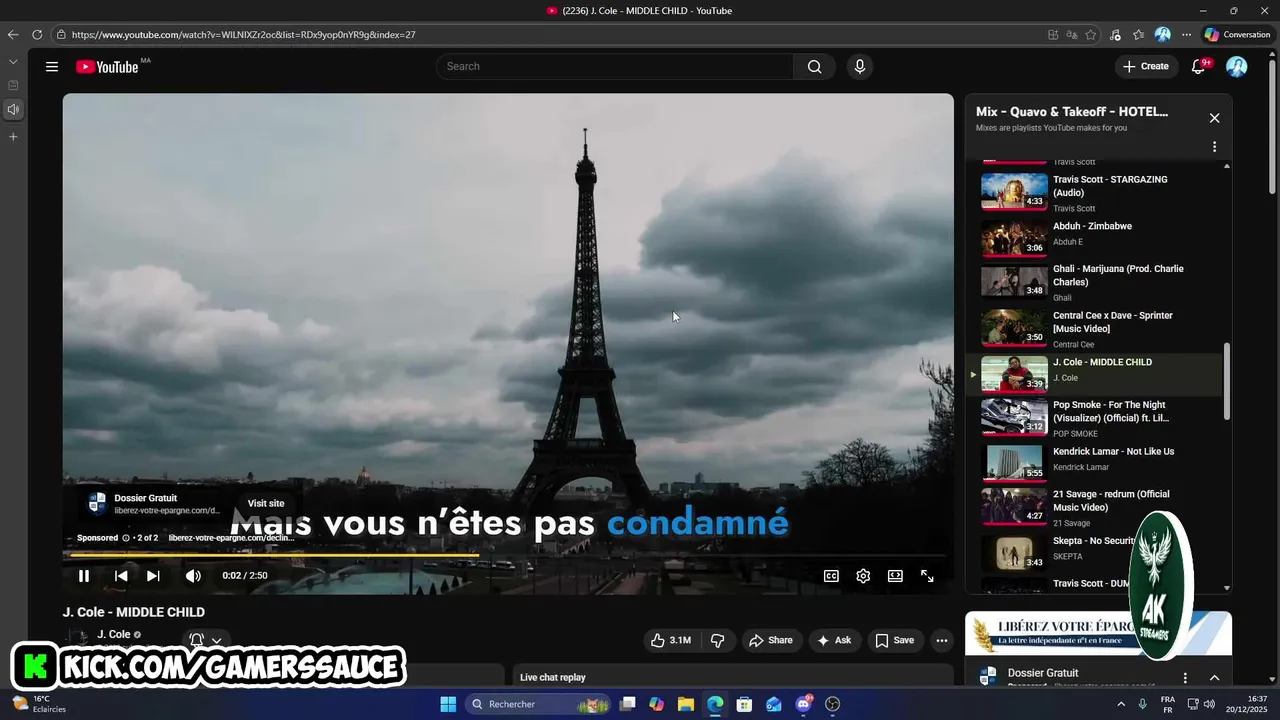
Task: Click the search magnifier button
Action: pyautogui.click(x=814, y=67)
